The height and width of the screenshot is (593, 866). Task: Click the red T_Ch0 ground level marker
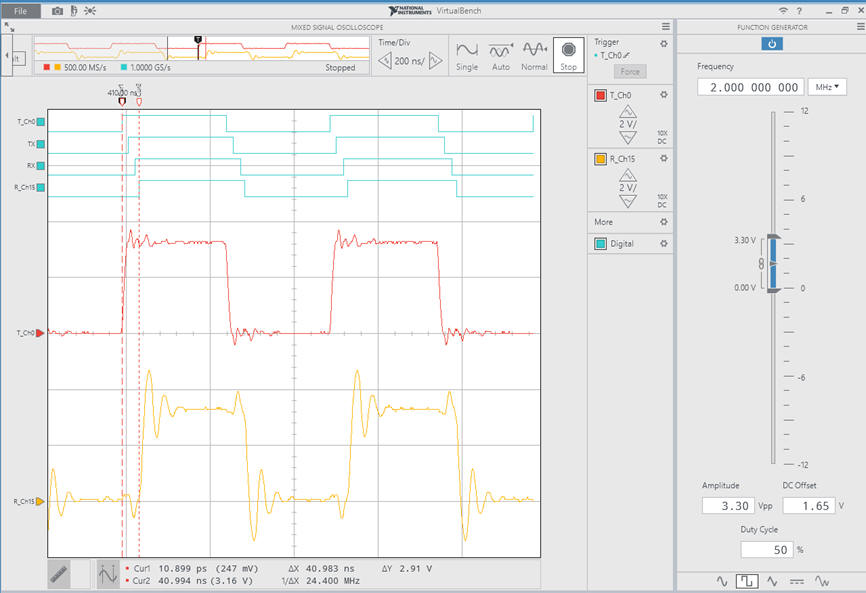tap(40, 333)
